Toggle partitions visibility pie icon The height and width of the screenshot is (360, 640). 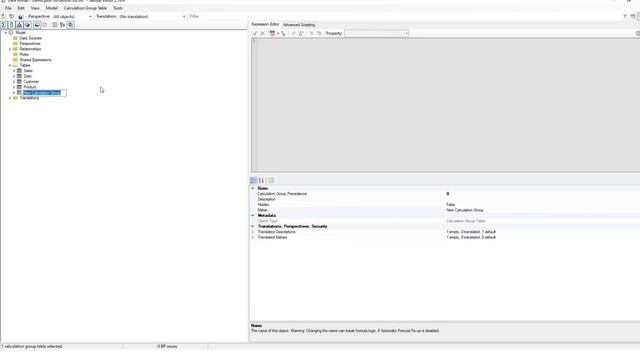pyautogui.click(x=28, y=25)
